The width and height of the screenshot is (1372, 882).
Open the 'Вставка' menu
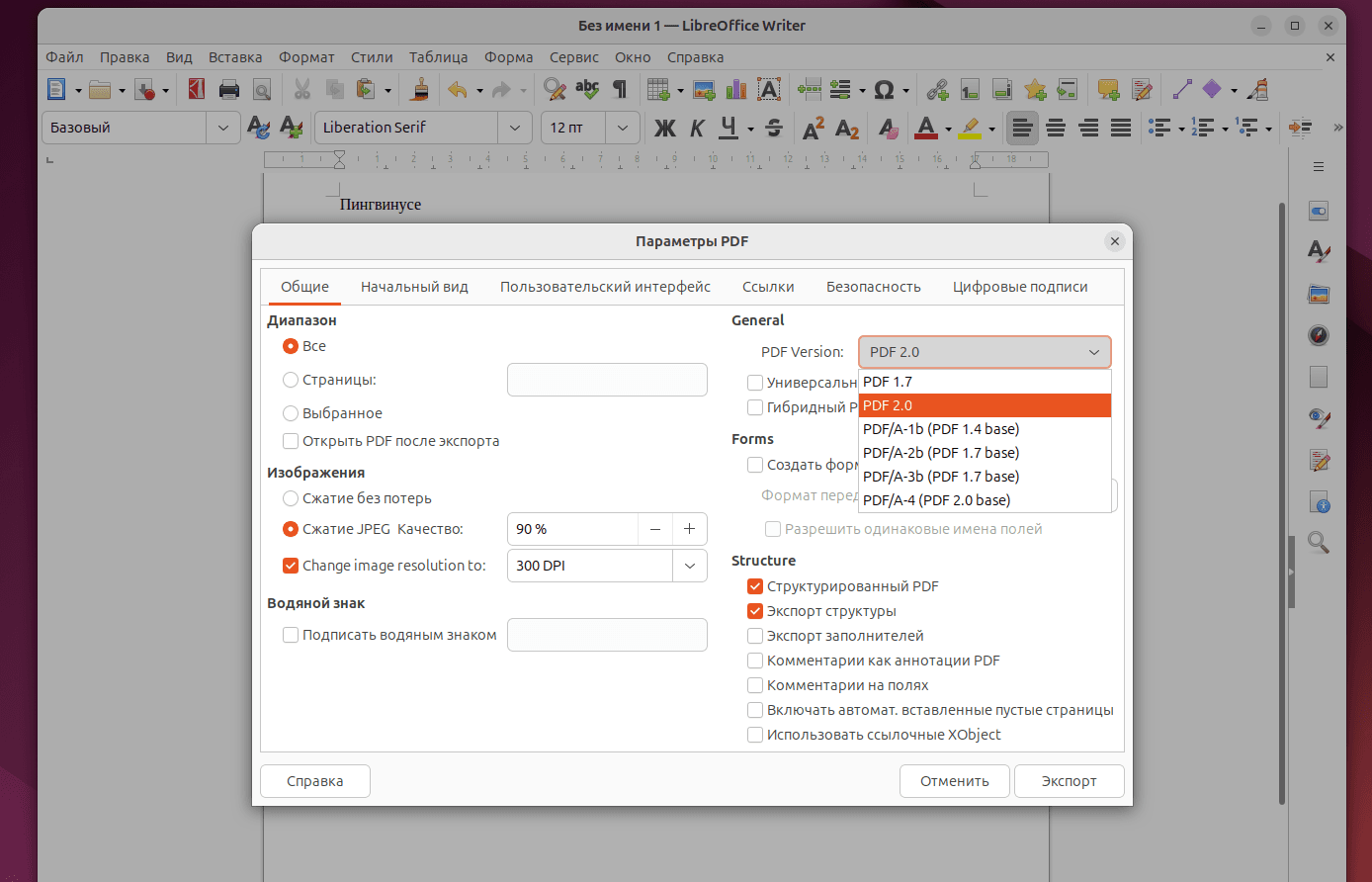tap(235, 57)
